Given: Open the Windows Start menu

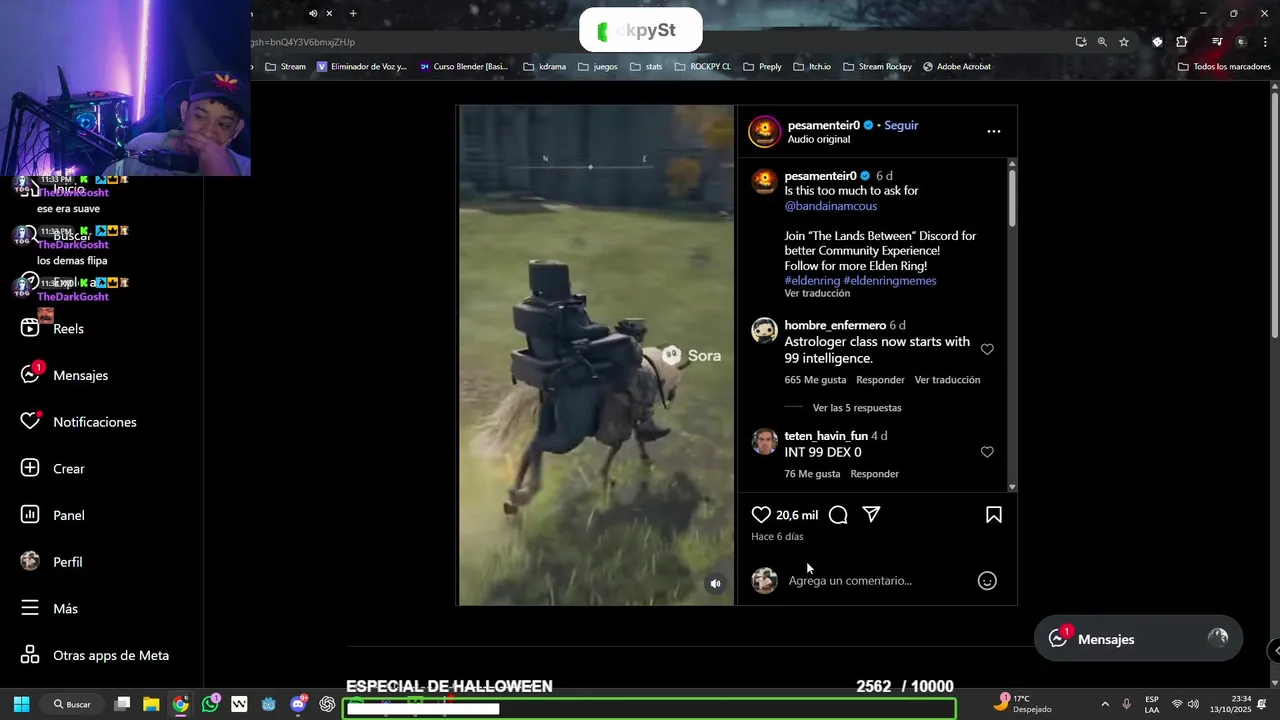Looking at the screenshot, I should coord(21,704).
